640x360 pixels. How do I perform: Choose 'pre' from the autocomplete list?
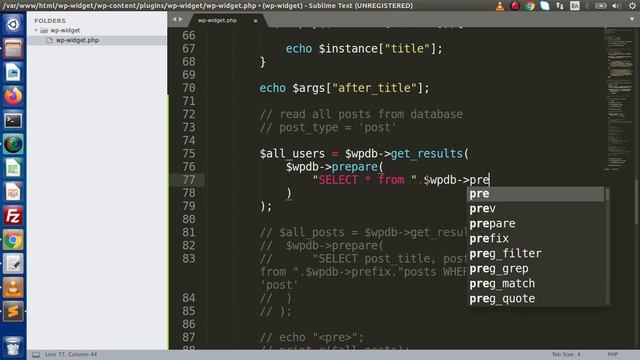click(536, 194)
